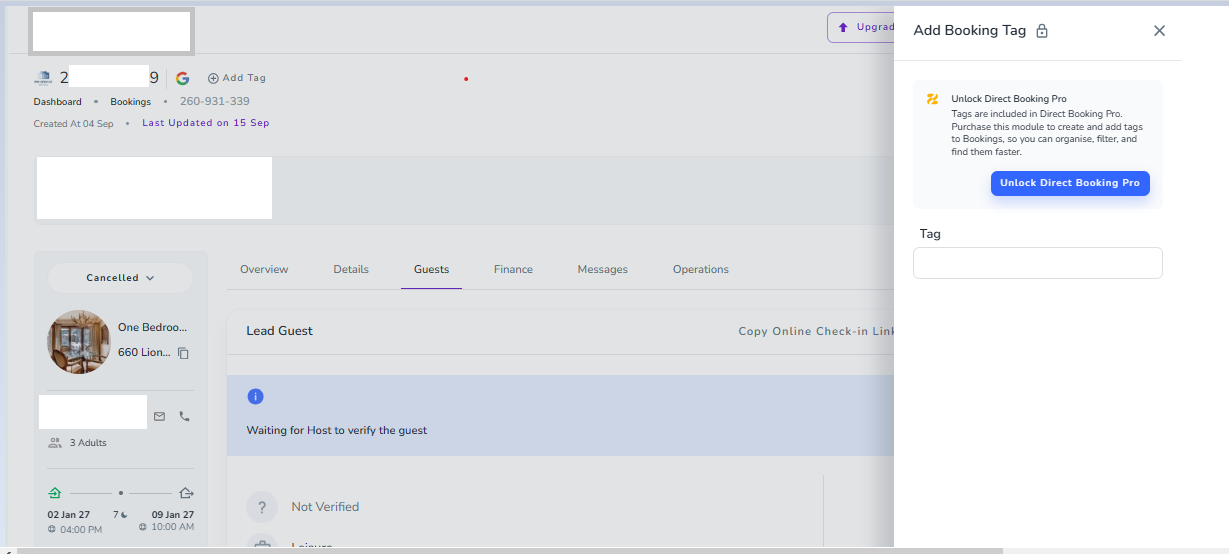Click the Unlock Direct Booking Pro button
The width and height of the screenshot is (1229, 554).
coord(1070,183)
